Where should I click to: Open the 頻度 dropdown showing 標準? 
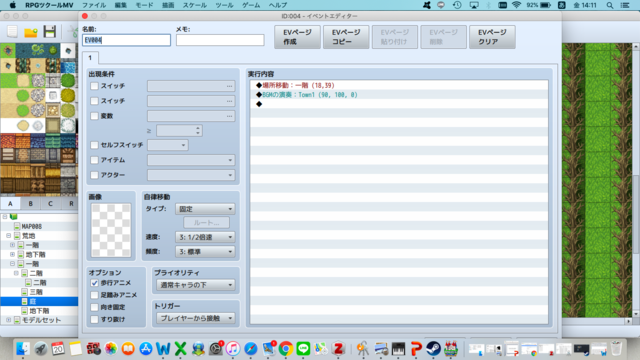coord(205,252)
